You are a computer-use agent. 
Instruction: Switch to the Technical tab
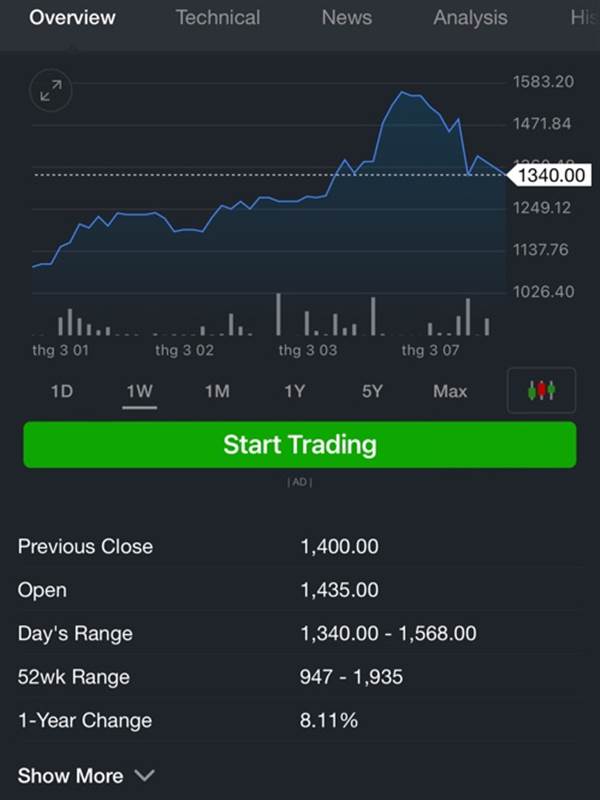(x=218, y=17)
